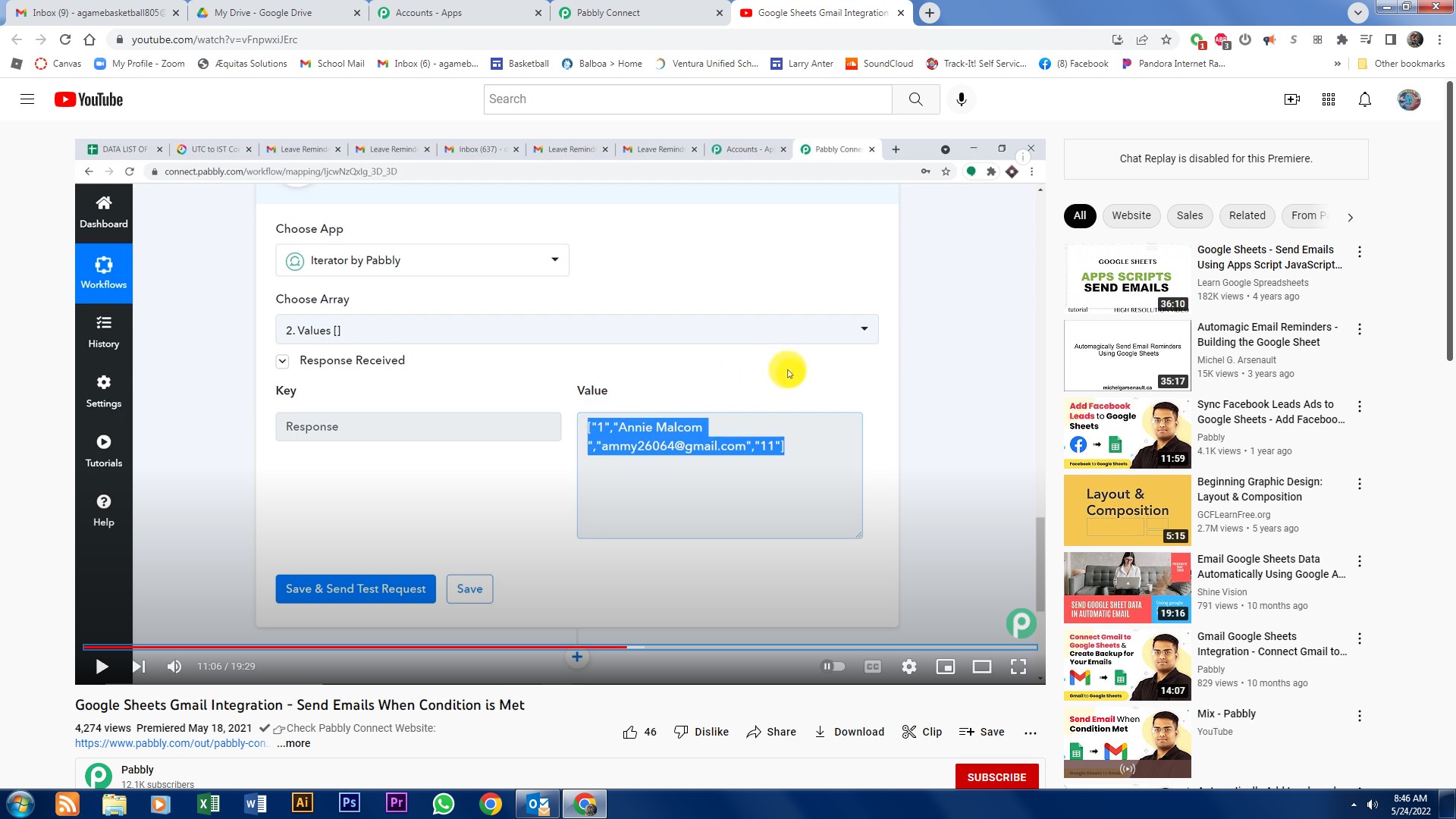The width and height of the screenshot is (1456, 819).
Task: Open the notifications bell
Action: (1365, 99)
